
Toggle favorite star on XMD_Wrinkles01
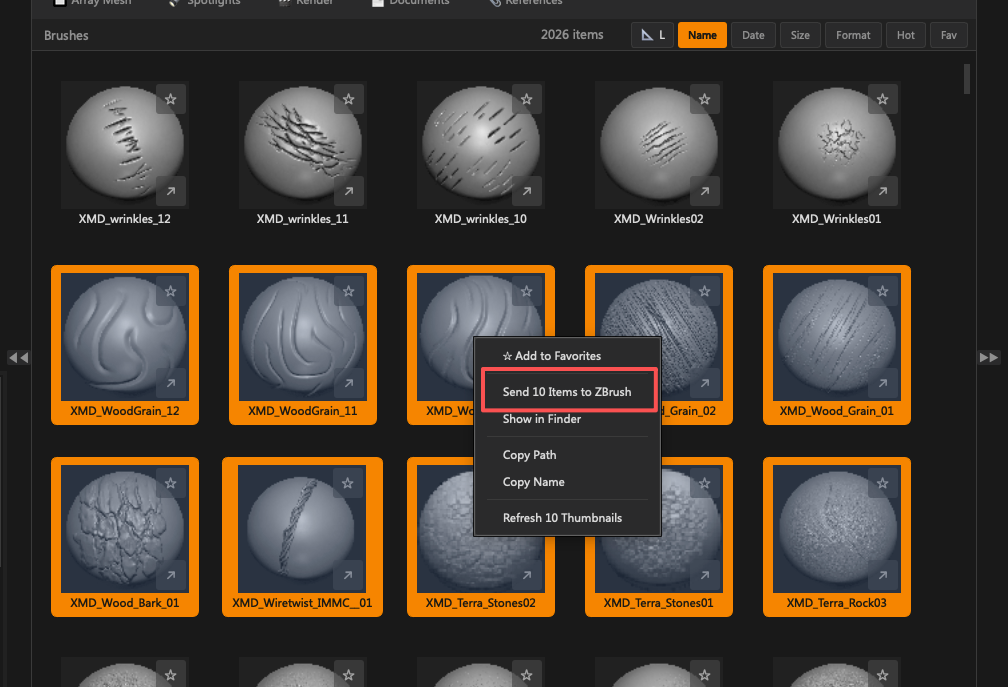click(x=882, y=99)
